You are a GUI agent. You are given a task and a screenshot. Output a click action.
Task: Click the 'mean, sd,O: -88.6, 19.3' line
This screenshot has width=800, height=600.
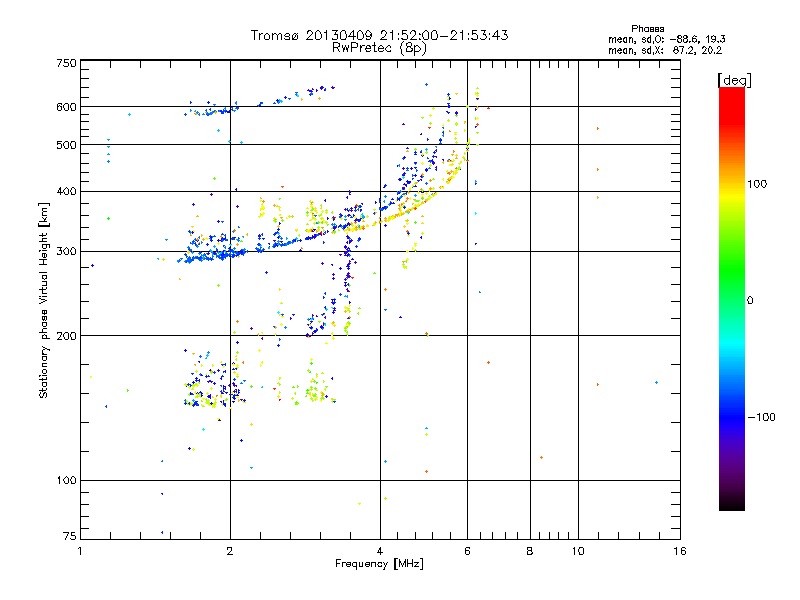[666, 39]
